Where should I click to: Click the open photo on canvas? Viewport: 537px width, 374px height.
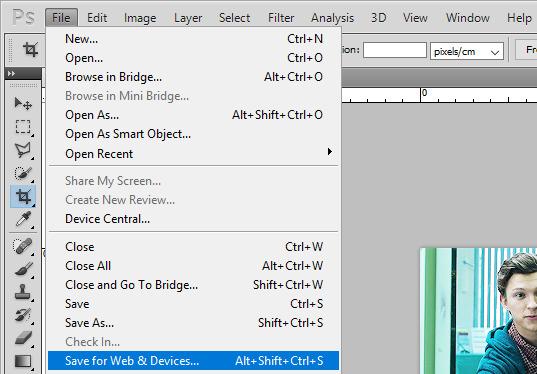click(478, 311)
